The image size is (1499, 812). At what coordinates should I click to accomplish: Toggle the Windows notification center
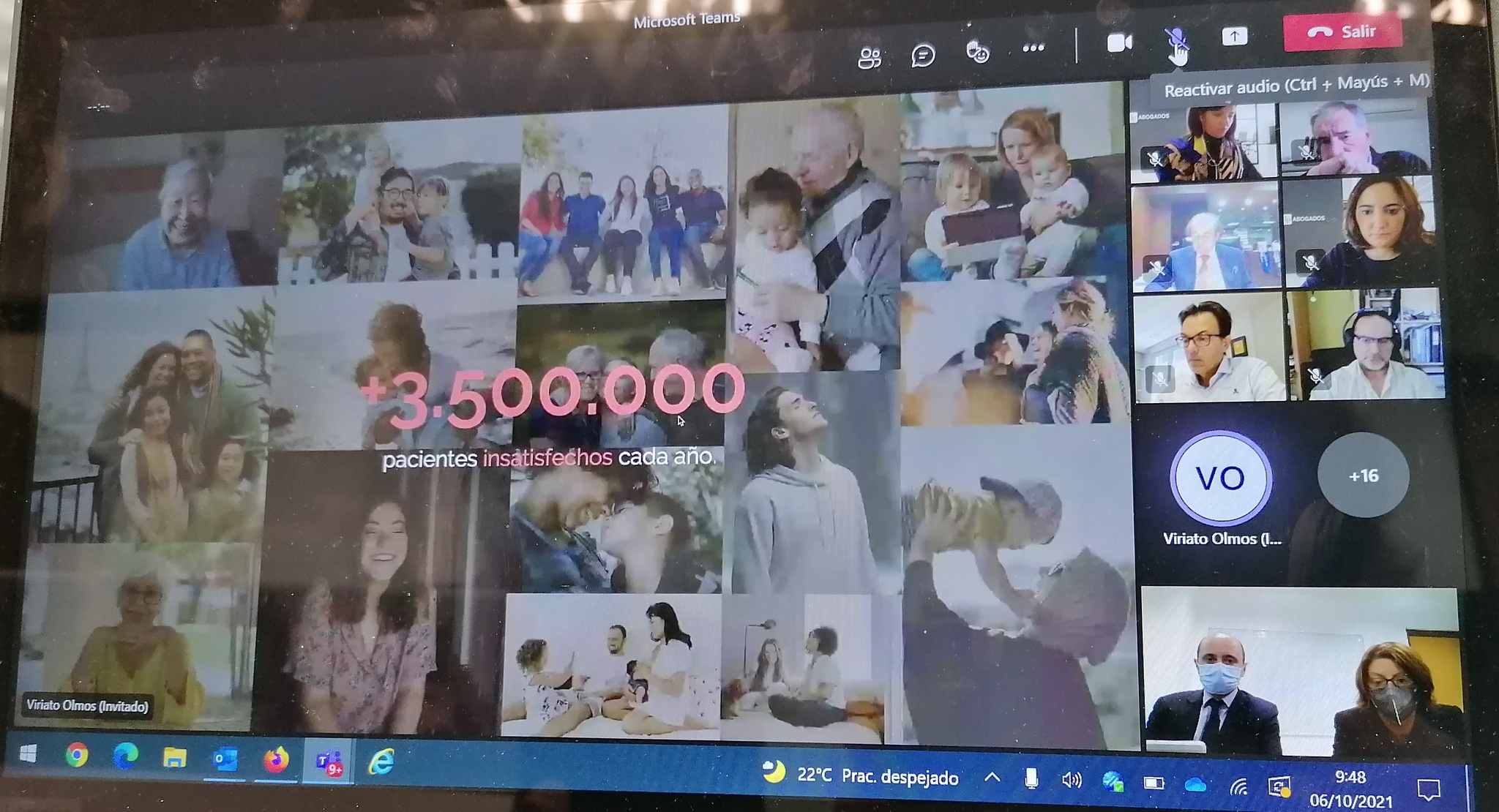1428,790
